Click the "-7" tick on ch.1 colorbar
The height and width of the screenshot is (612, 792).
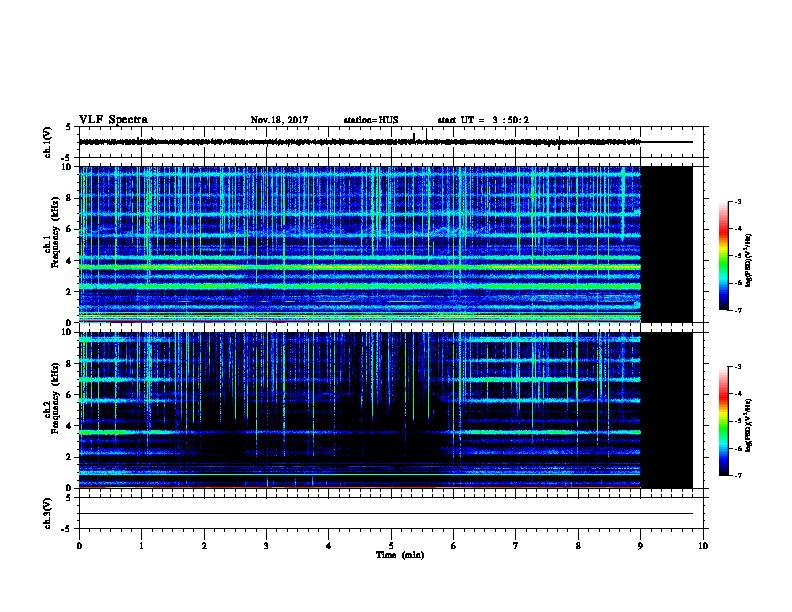pos(737,310)
